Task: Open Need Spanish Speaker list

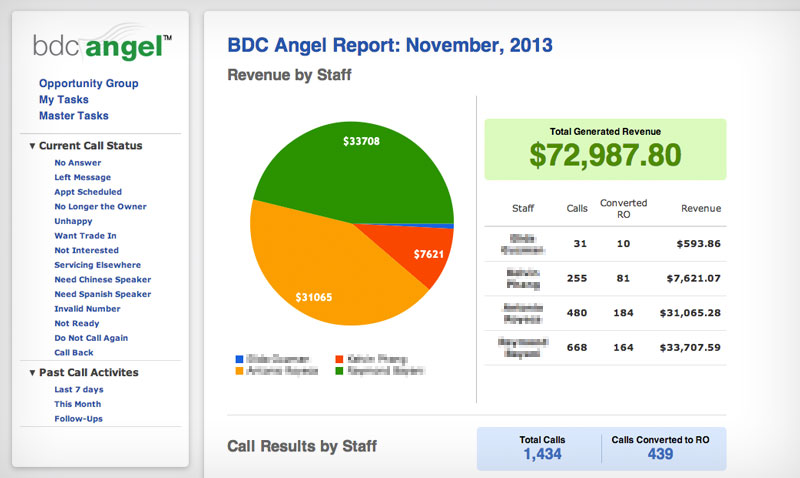Action: point(102,295)
